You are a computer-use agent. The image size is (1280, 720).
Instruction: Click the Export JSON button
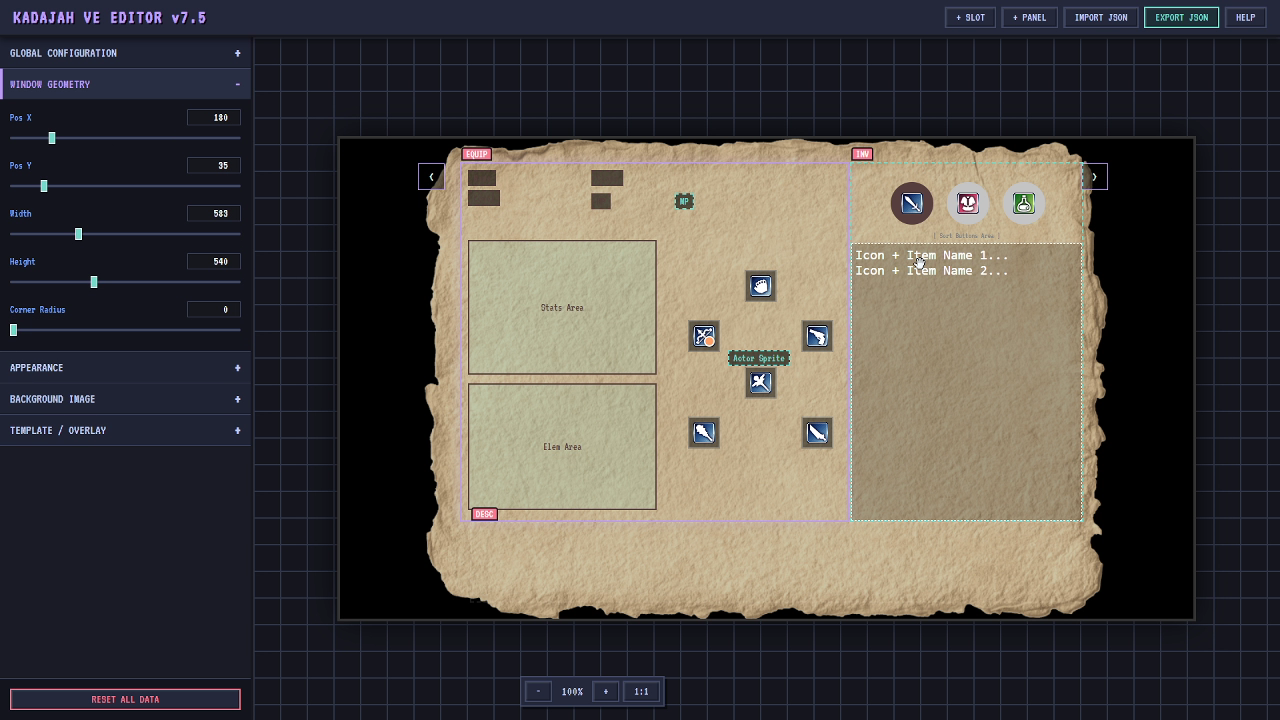(1181, 17)
